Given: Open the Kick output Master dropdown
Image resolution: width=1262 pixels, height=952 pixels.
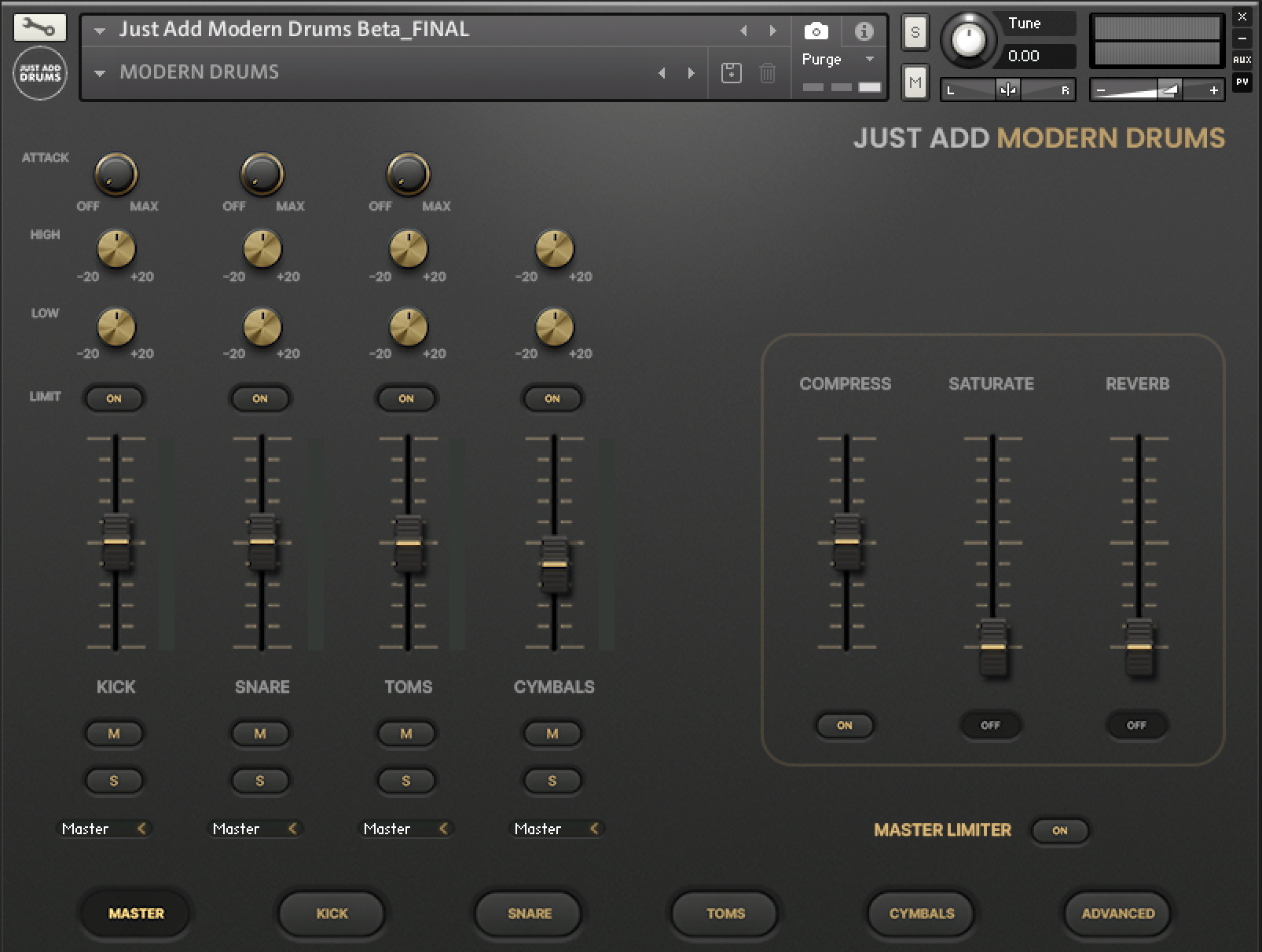Looking at the screenshot, I should click(x=105, y=829).
